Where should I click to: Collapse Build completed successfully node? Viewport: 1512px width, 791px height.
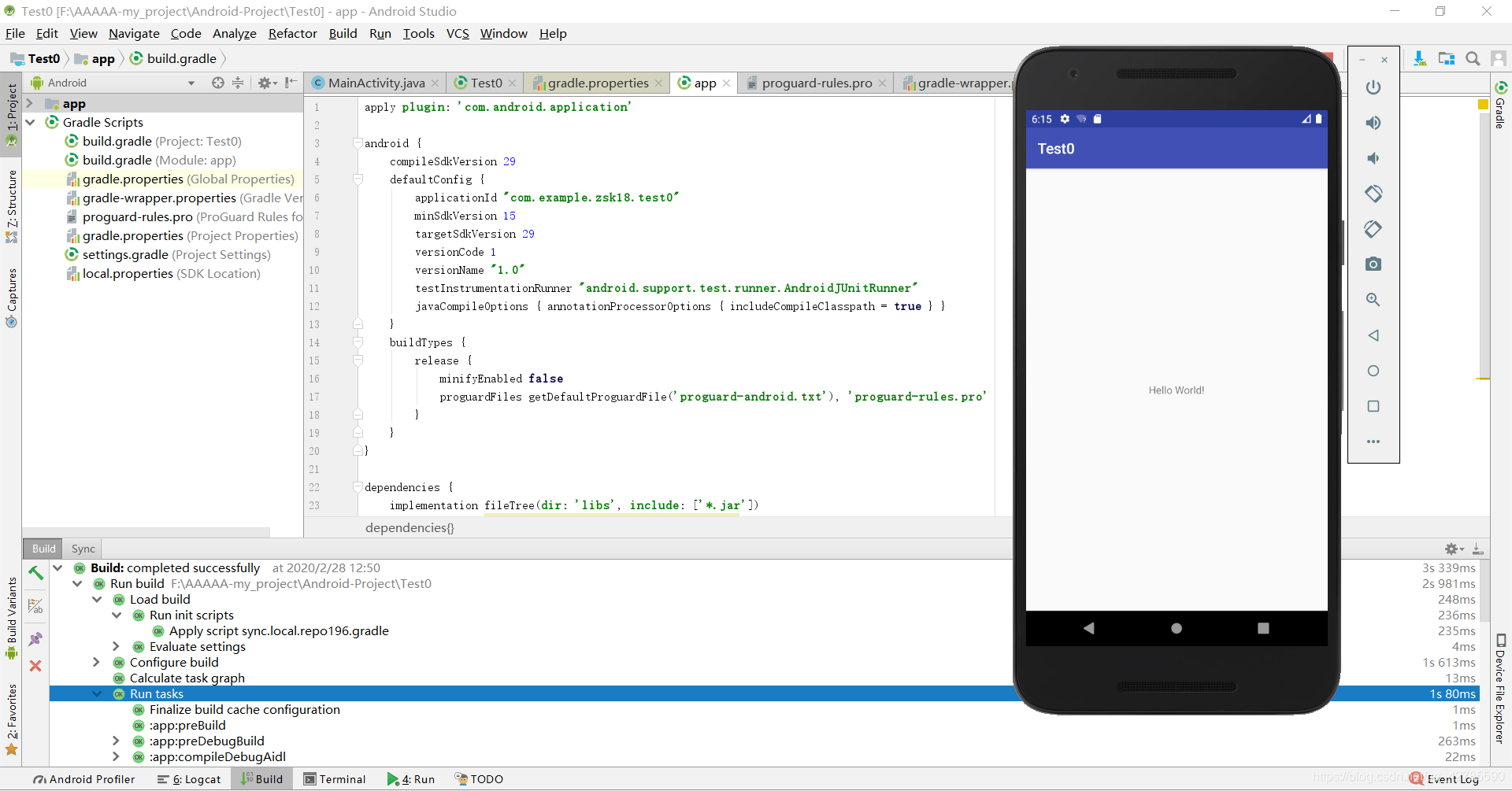pyautogui.click(x=57, y=567)
